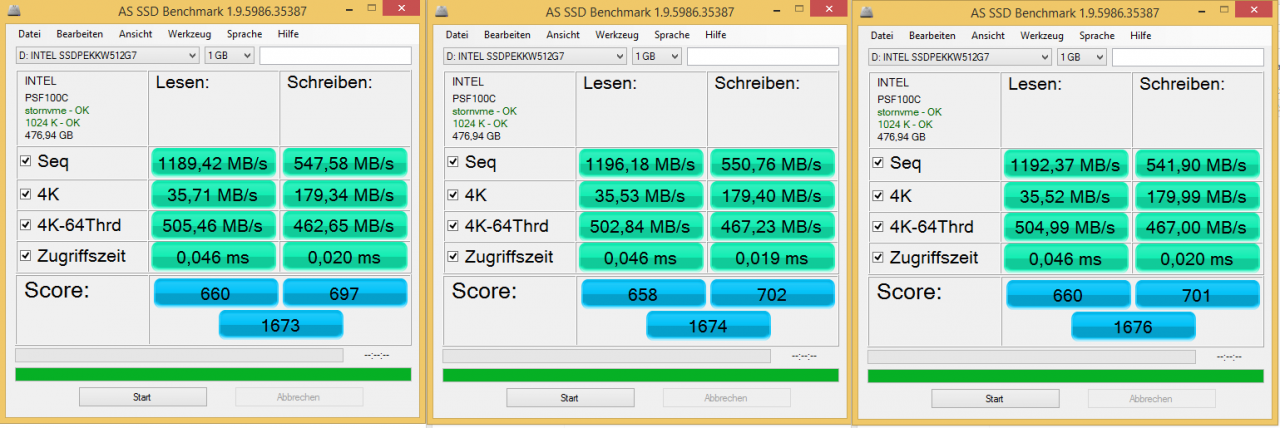The width and height of the screenshot is (1280, 428).
Task: Click the total score value 1674
Action: click(x=708, y=326)
